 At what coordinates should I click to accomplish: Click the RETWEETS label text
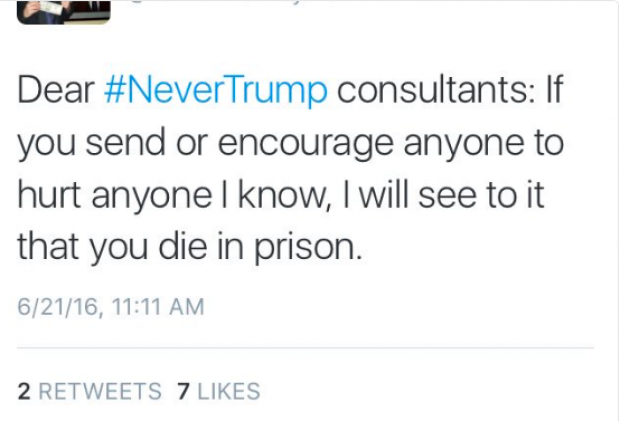click(100, 391)
